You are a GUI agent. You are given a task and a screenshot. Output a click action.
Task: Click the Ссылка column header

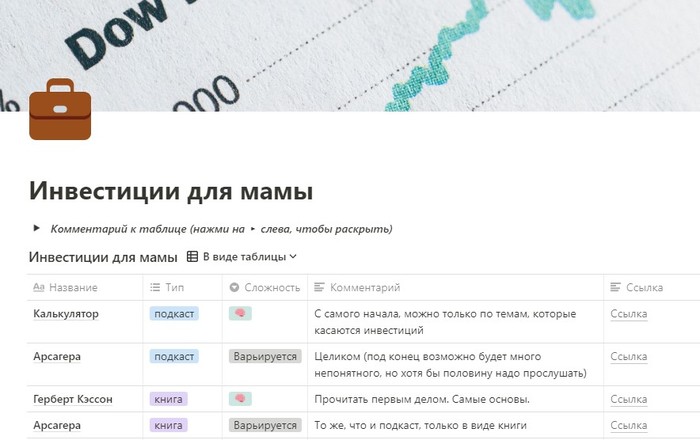tap(652, 287)
